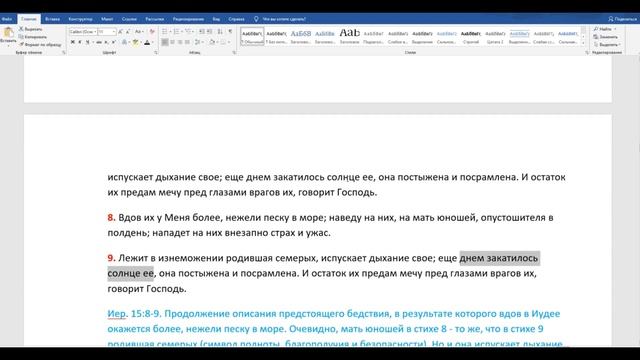Open the Рецензирование ribbon tab
This screenshot has height=360, width=640.
click(x=188, y=19)
